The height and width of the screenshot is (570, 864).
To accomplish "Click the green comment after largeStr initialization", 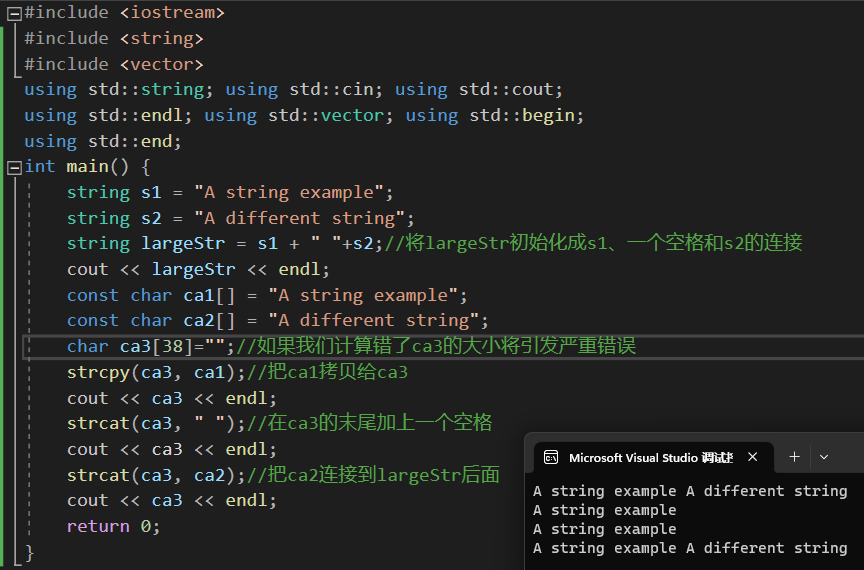I will pyautogui.click(x=592, y=243).
